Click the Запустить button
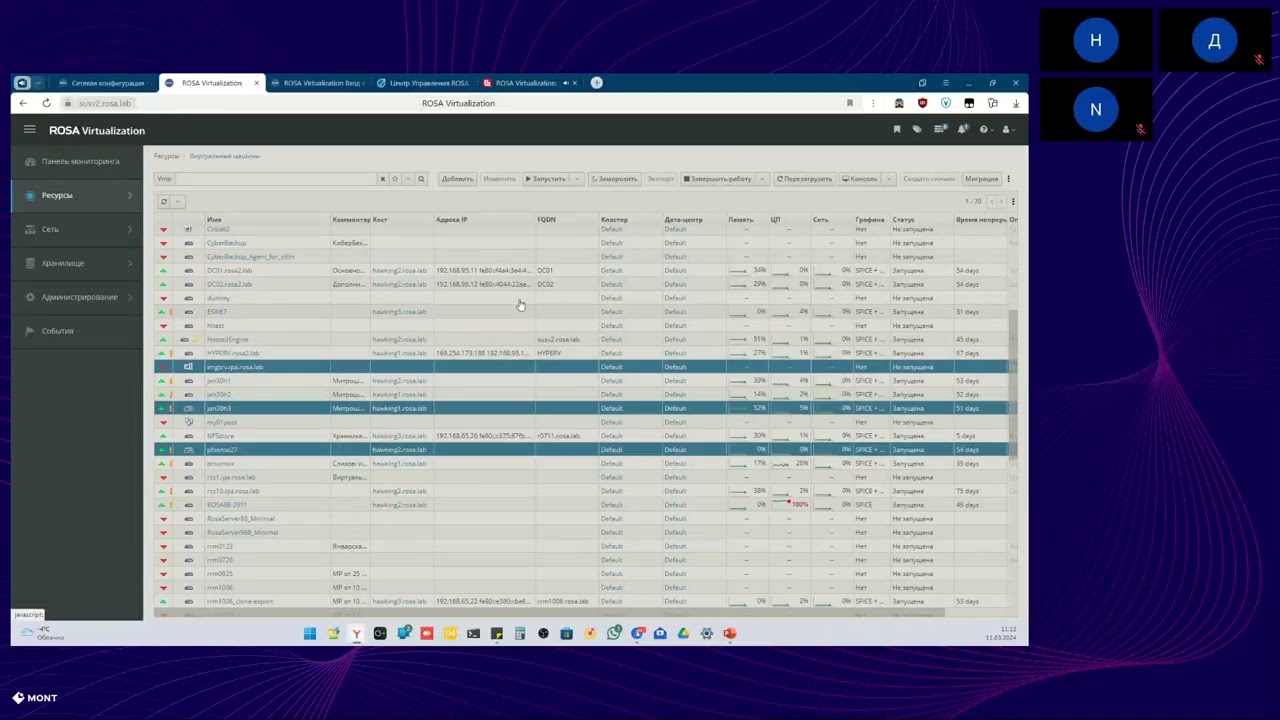Viewport: 1280px width, 720px height. tap(546, 179)
